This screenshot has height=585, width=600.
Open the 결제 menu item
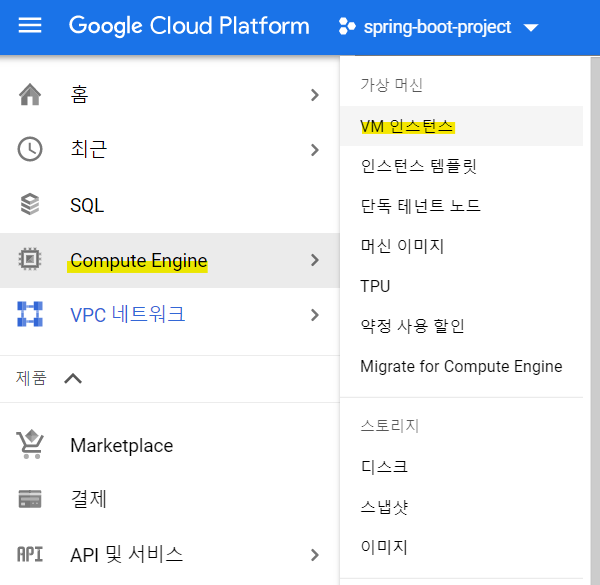pos(170,499)
